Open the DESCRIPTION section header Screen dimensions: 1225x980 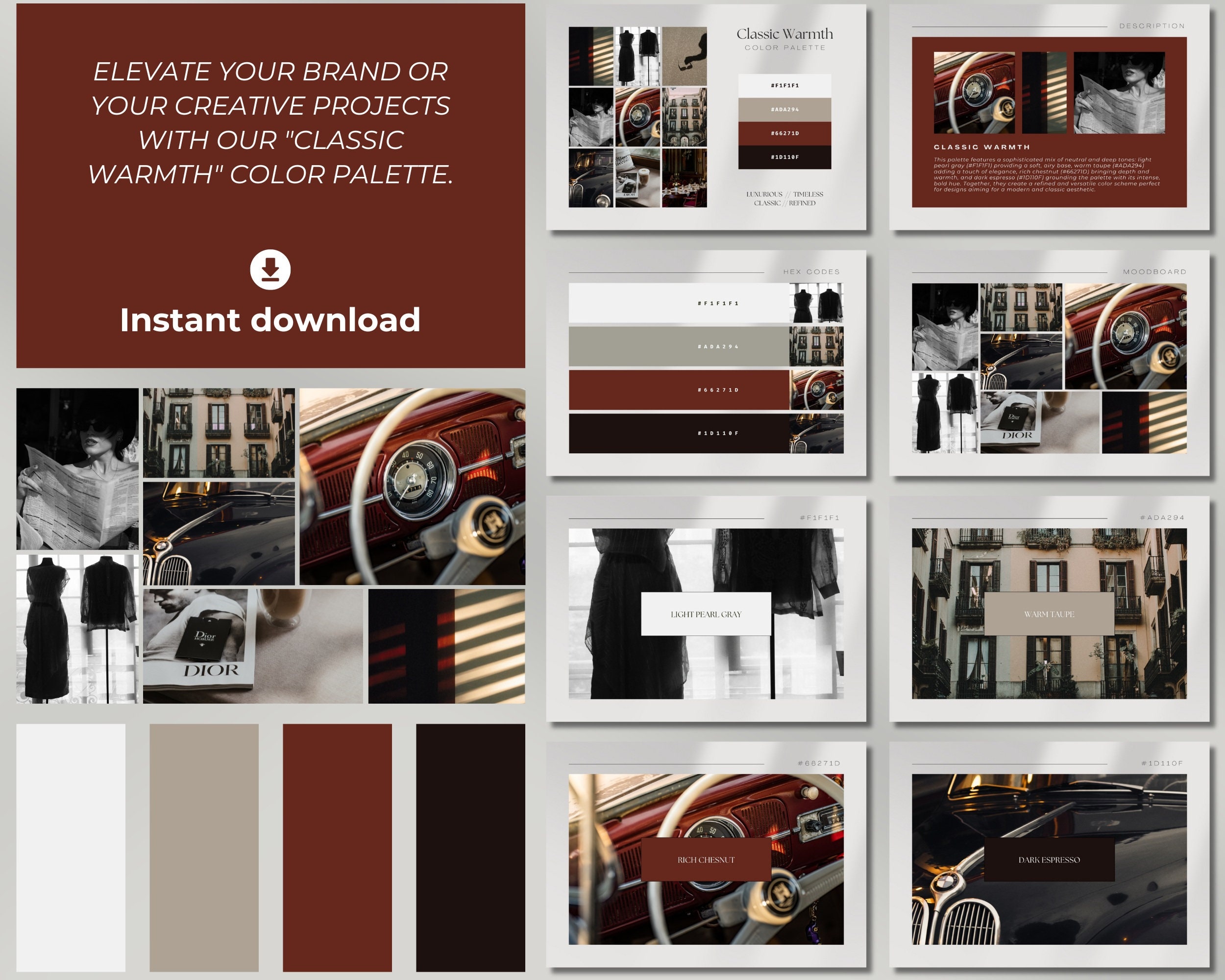[1152, 25]
